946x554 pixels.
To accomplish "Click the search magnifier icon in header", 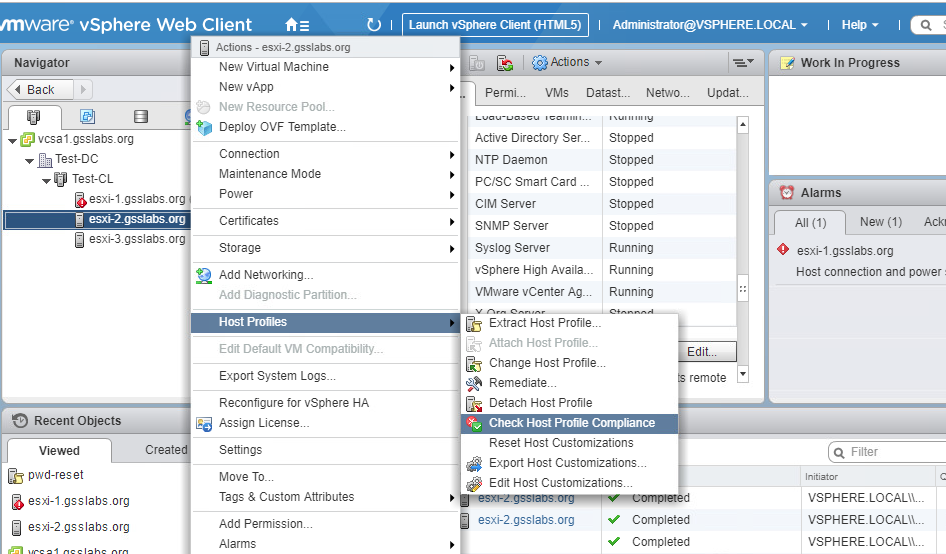I will (x=925, y=25).
